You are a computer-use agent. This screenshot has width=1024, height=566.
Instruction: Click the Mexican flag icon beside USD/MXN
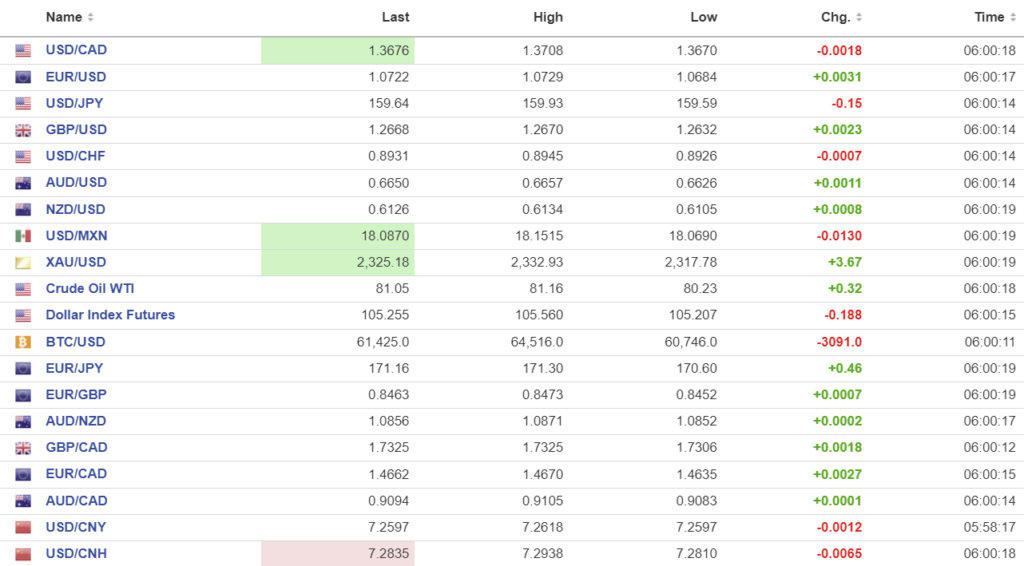click(23, 236)
